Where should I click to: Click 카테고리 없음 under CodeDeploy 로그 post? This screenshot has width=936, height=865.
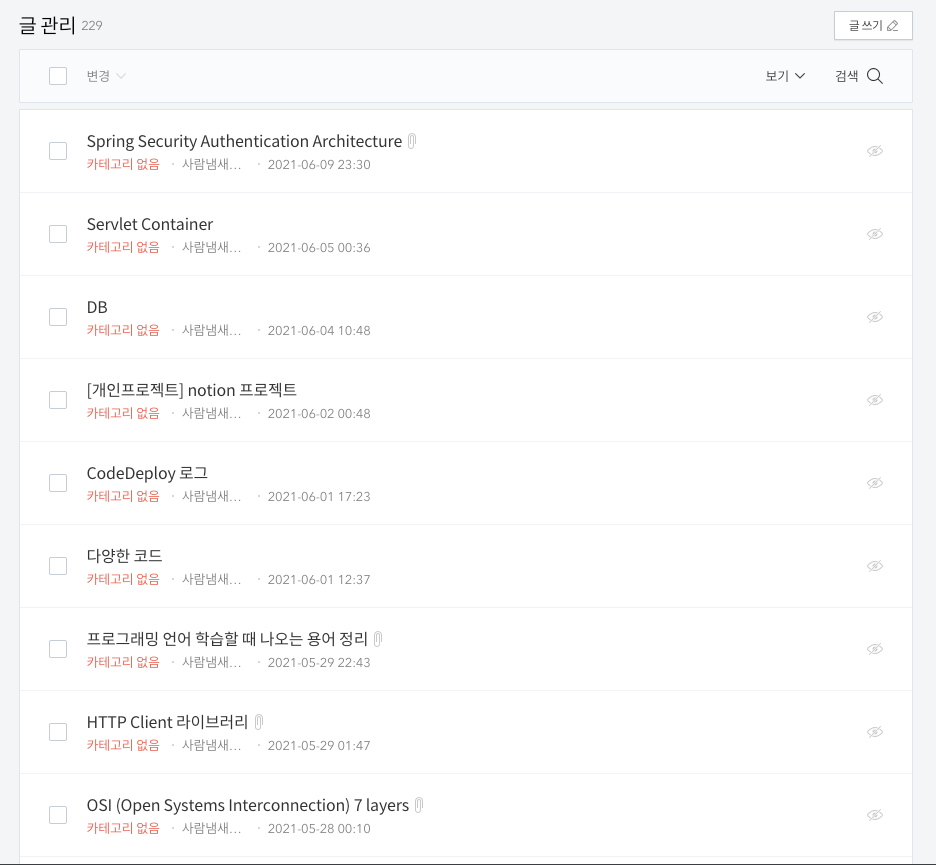coord(123,497)
